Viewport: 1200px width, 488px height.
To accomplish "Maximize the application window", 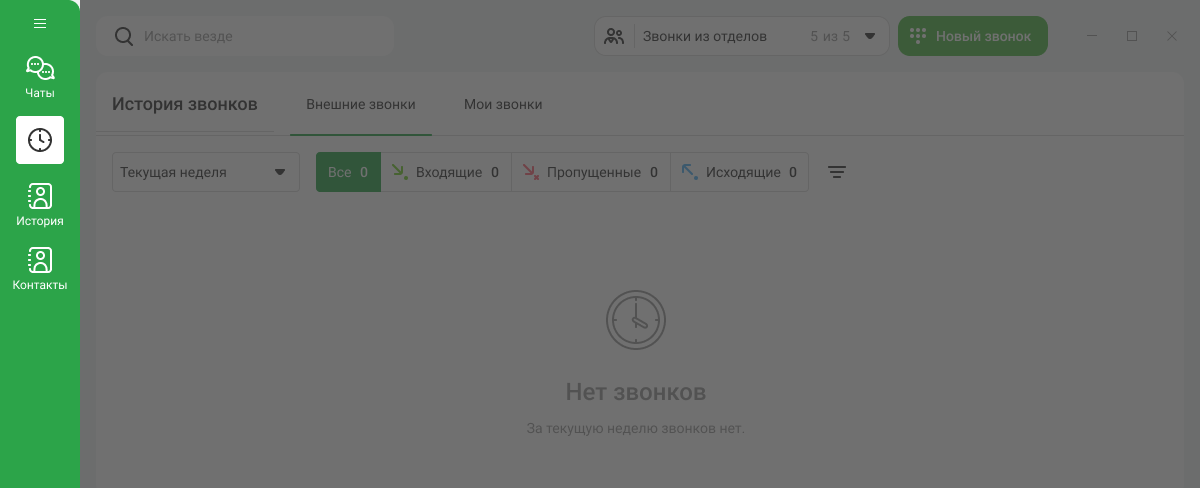I will (1132, 36).
